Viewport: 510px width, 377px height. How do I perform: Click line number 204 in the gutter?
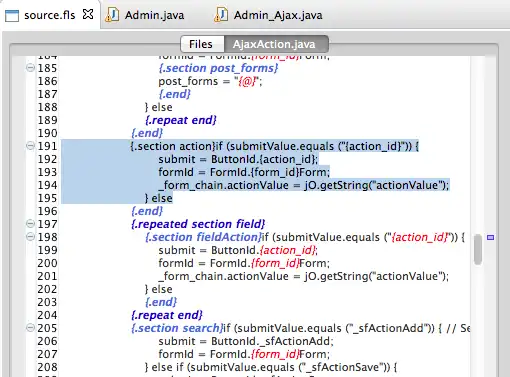point(47,315)
